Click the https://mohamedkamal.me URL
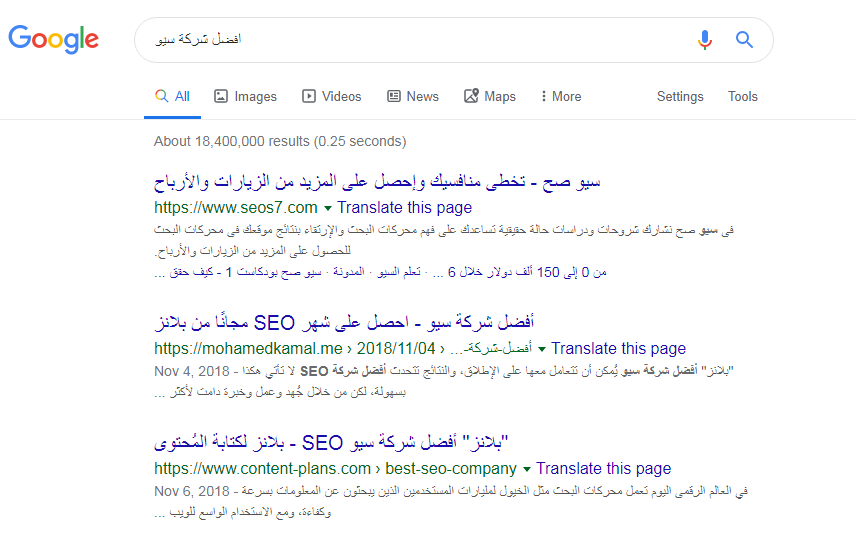 pyautogui.click(x=343, y=348)
